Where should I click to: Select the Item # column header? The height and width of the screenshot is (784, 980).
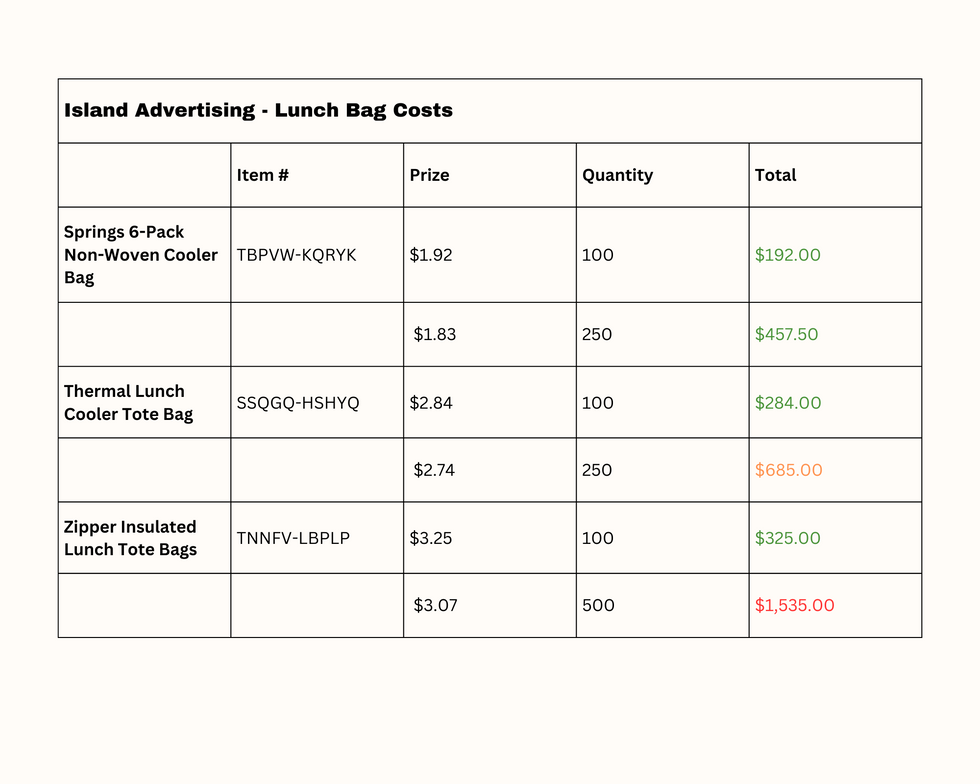(x=263, y=175)
